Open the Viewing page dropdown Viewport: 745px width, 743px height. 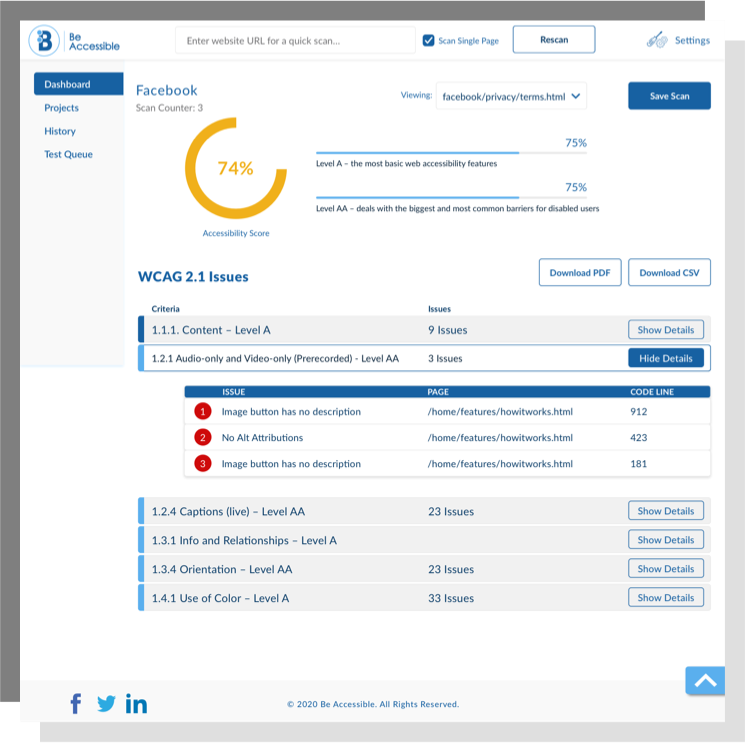pyautogui.click(x=511, y=96)
